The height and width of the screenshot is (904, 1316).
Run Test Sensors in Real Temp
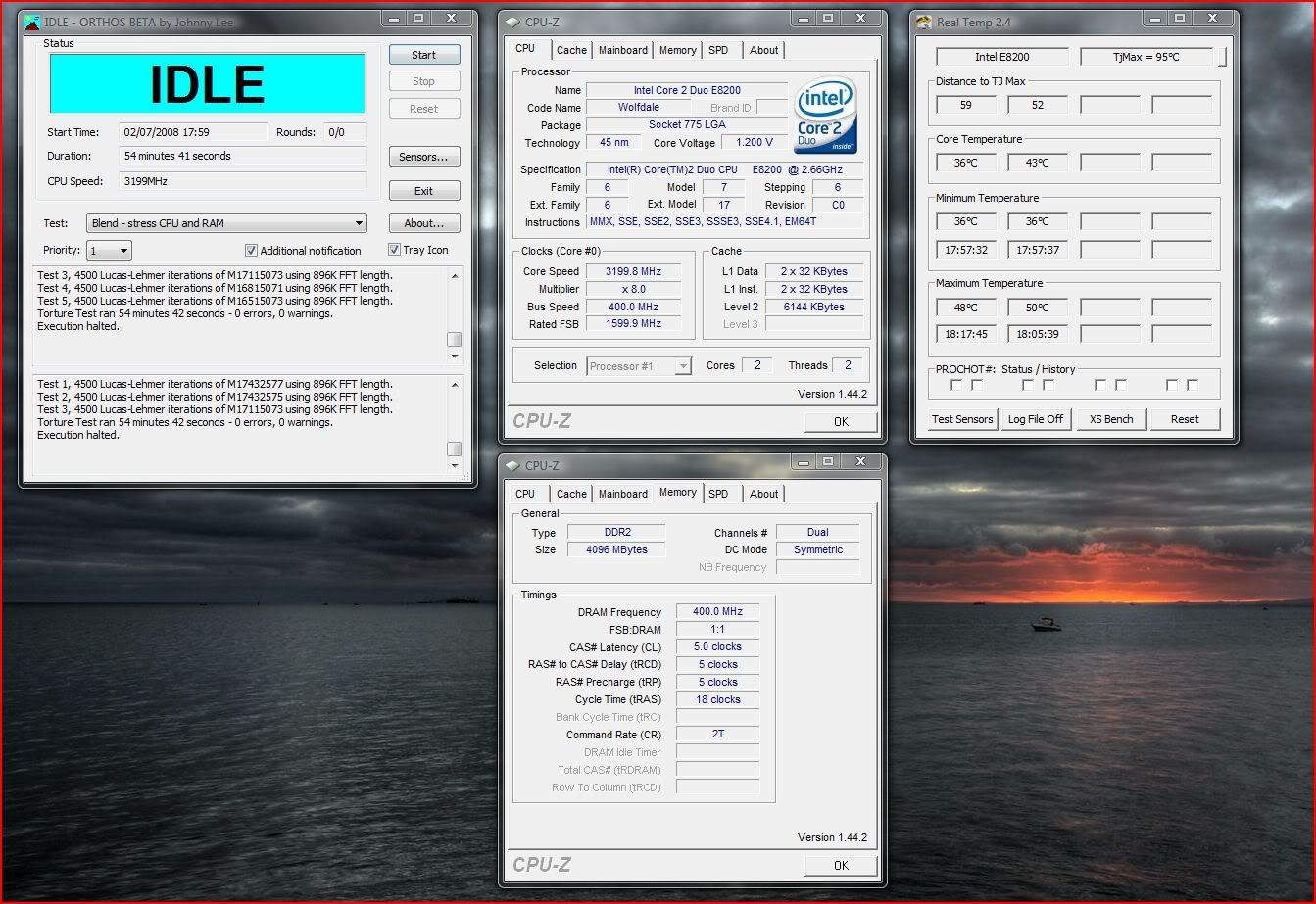pos(962,419)
